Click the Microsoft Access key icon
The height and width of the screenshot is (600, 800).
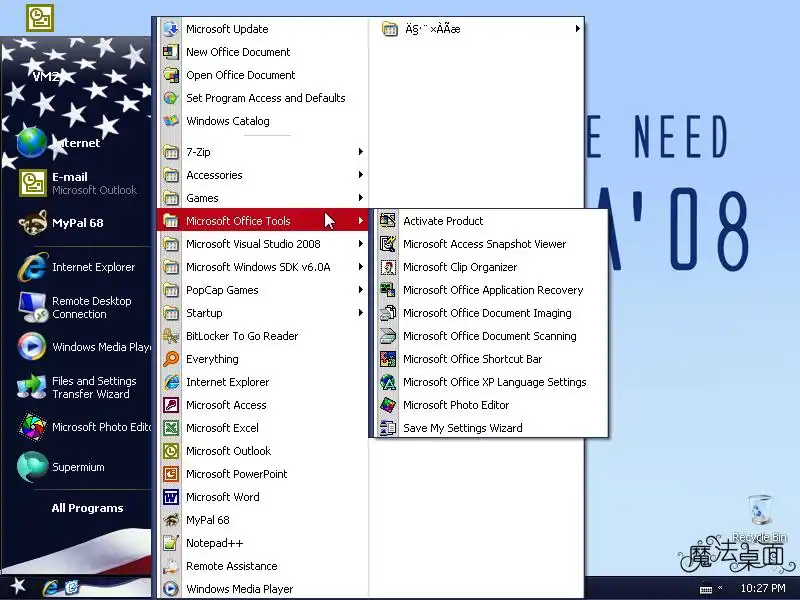tap(171, 405)
